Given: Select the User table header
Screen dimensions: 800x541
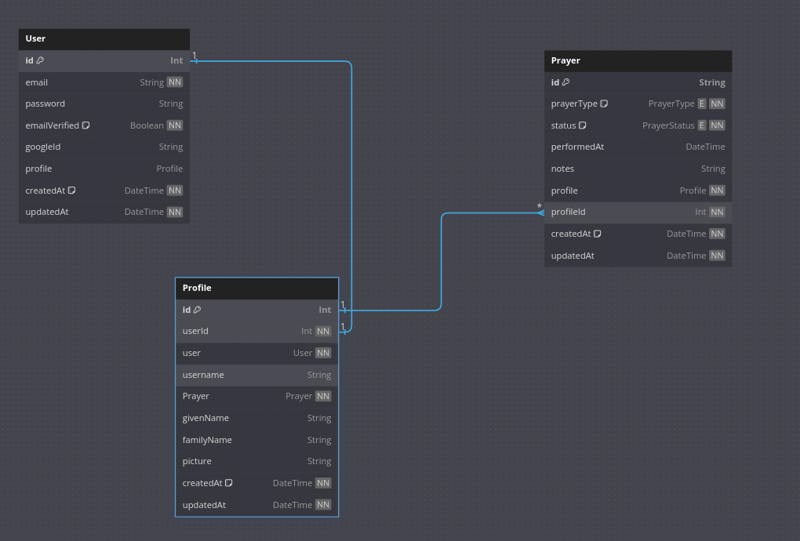Looking at the screenshot, I should (x=104, y=39).
